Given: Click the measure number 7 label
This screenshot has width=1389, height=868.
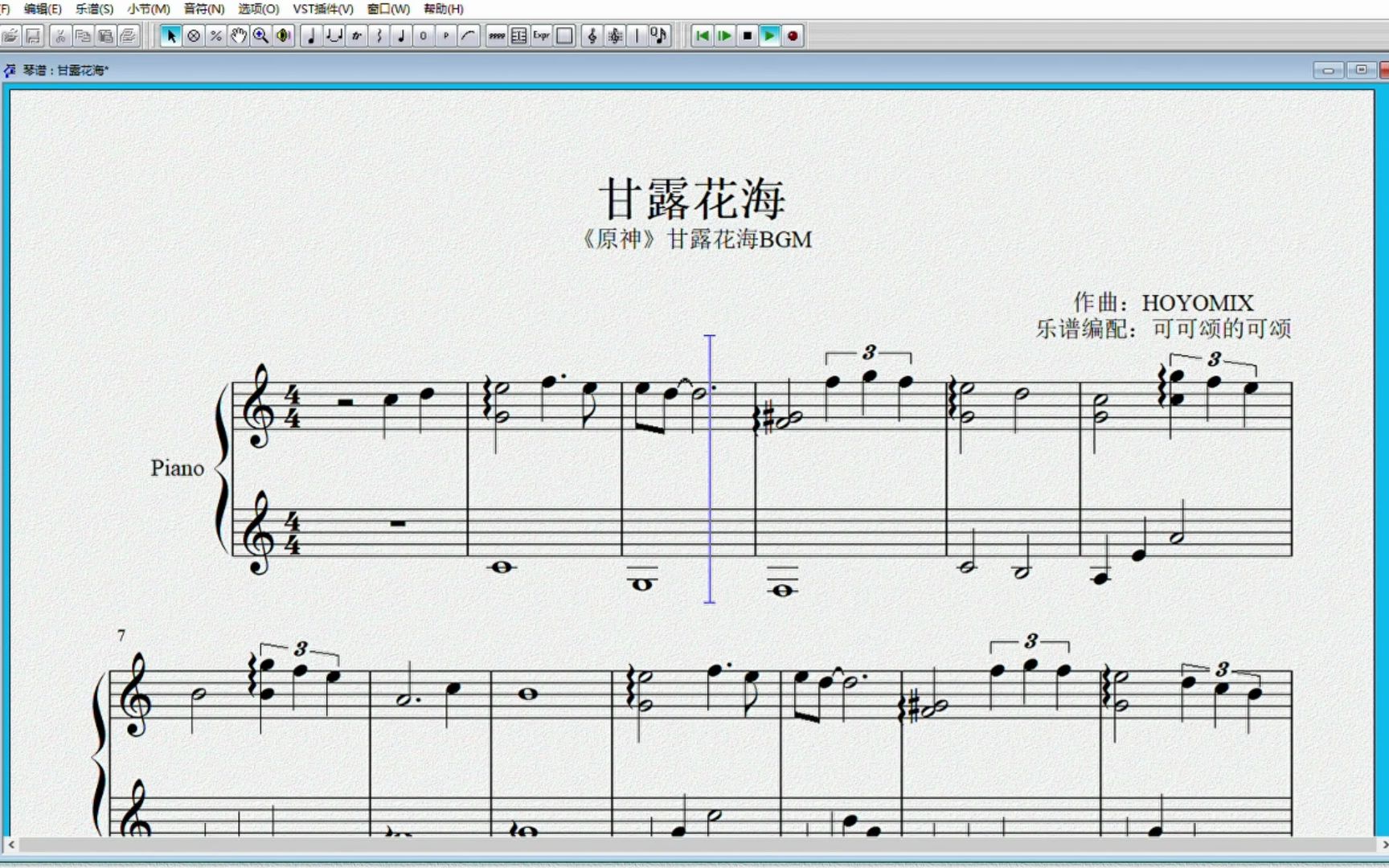Looking at the screenshot, I should (121, 636).
